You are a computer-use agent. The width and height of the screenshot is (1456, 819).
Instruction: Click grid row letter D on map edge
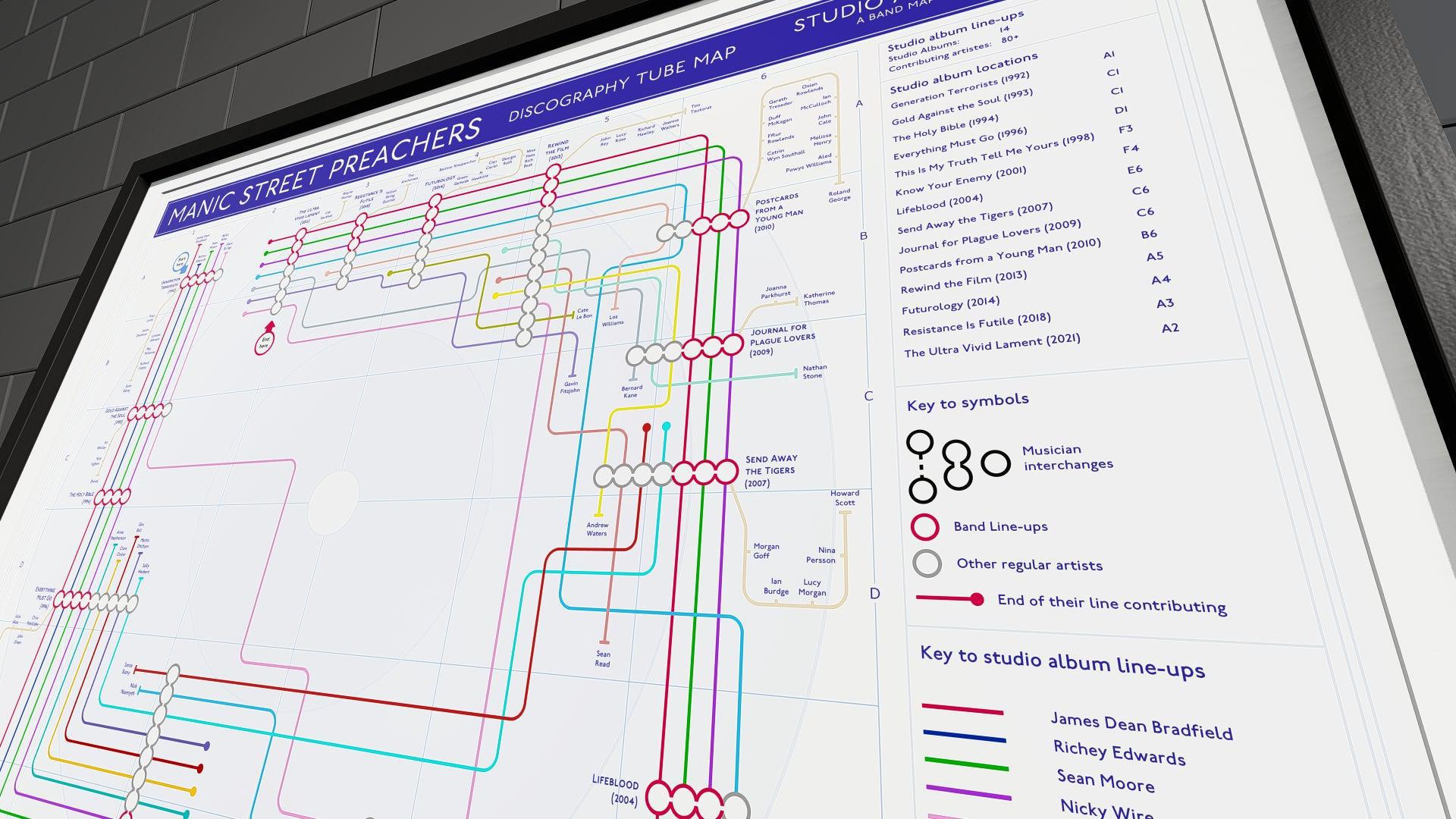pyautogui.click(x=874, y=594)
